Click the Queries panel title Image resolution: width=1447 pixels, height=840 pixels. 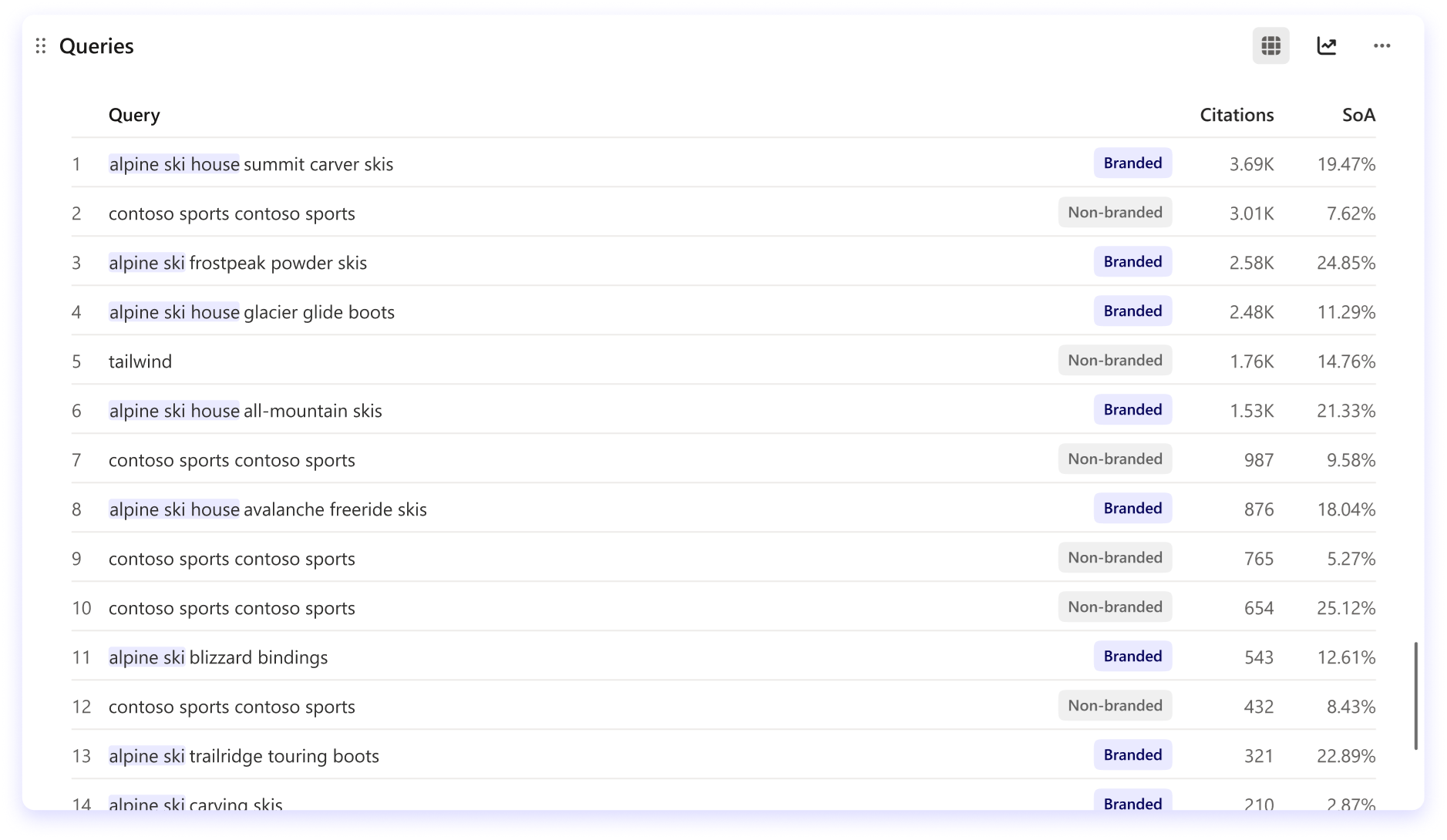96,46
